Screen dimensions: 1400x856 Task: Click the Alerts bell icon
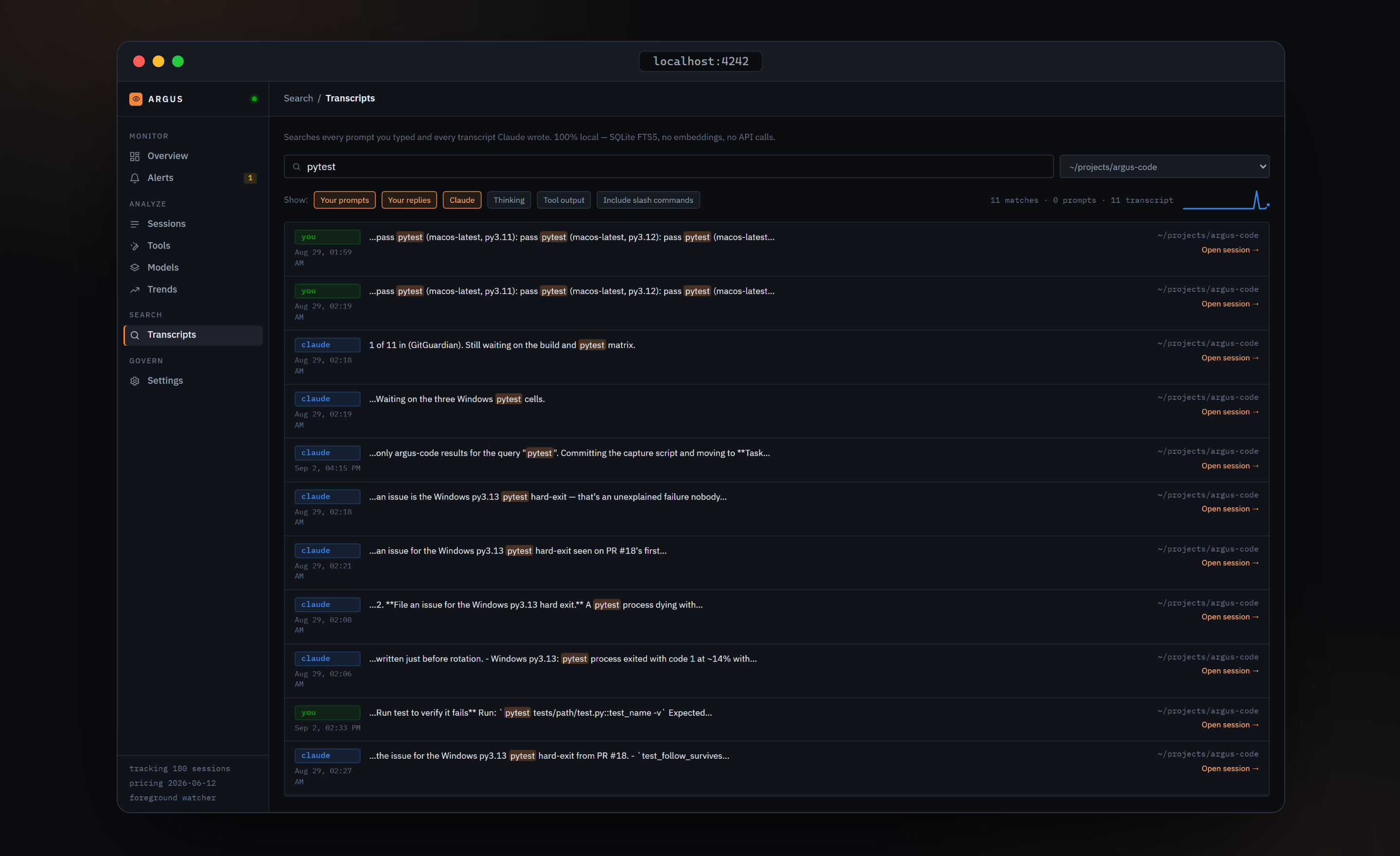click(x=135, y=178)
